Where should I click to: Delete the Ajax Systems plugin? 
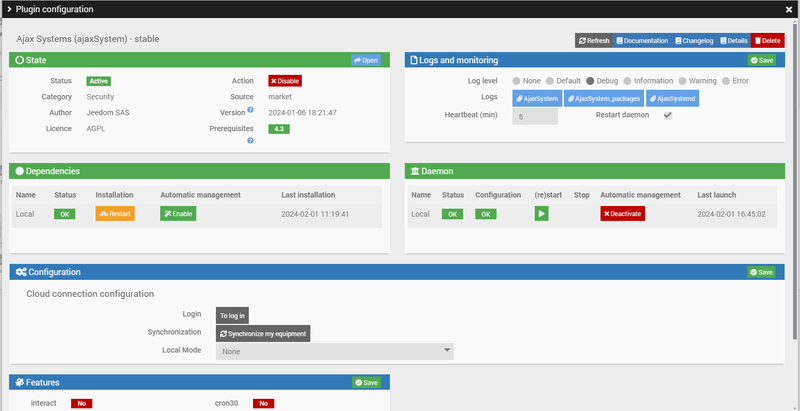tap(767, 41)
